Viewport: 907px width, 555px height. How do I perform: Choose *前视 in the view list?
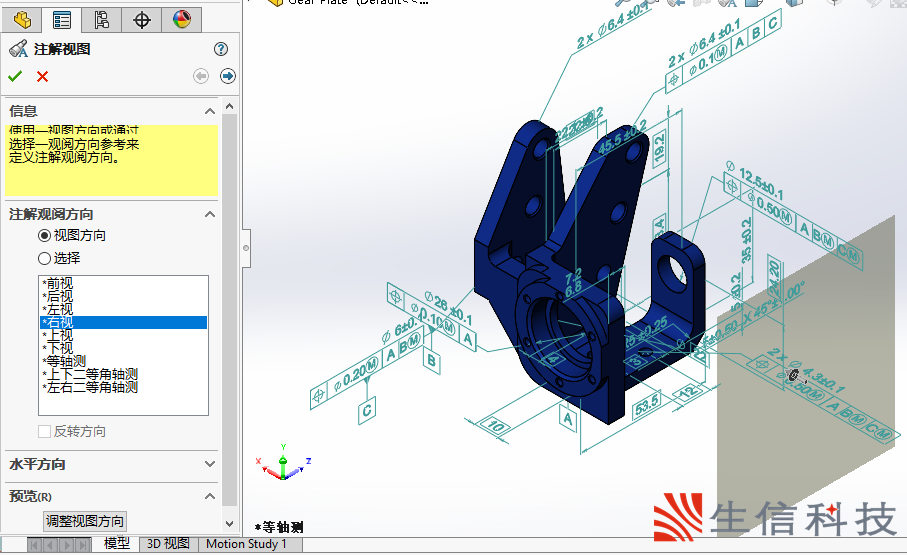pos(60,284)
